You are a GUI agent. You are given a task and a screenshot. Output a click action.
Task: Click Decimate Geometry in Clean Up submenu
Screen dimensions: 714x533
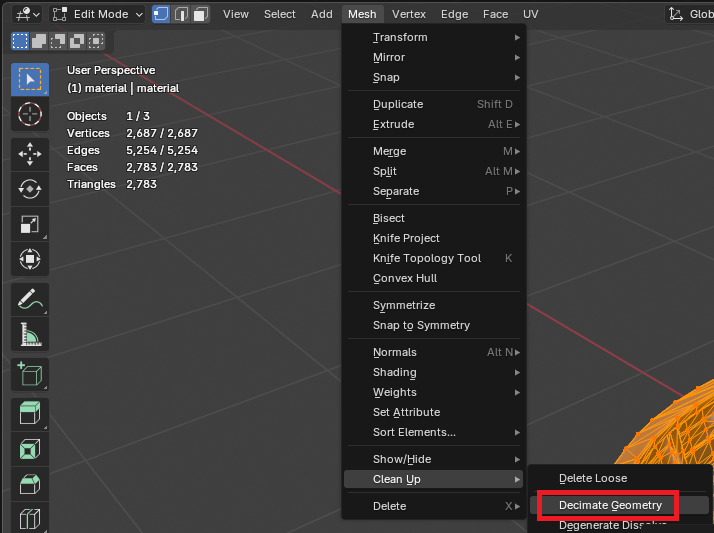(610, 505)
